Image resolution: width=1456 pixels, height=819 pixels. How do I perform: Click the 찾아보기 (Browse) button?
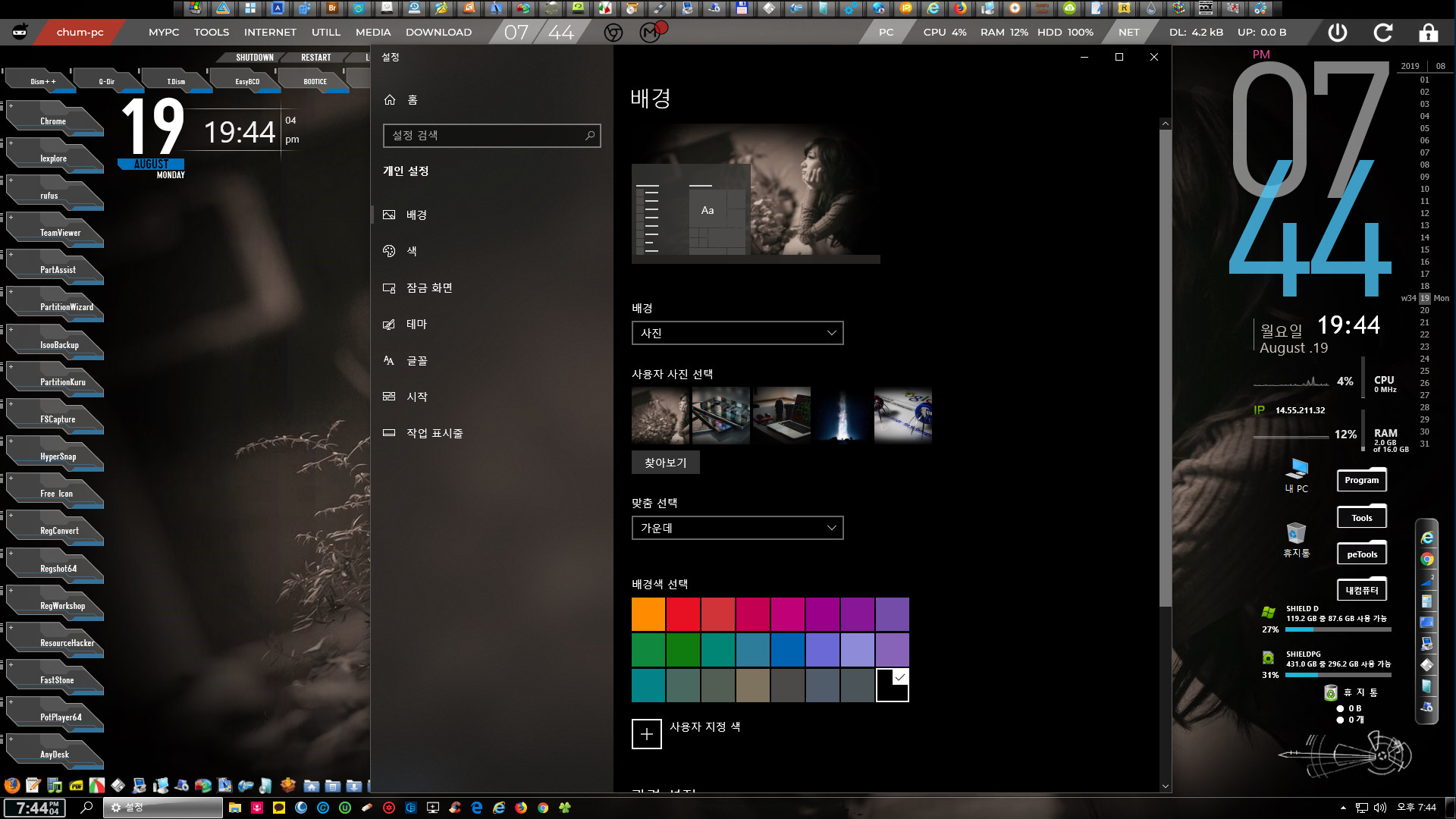665,463
